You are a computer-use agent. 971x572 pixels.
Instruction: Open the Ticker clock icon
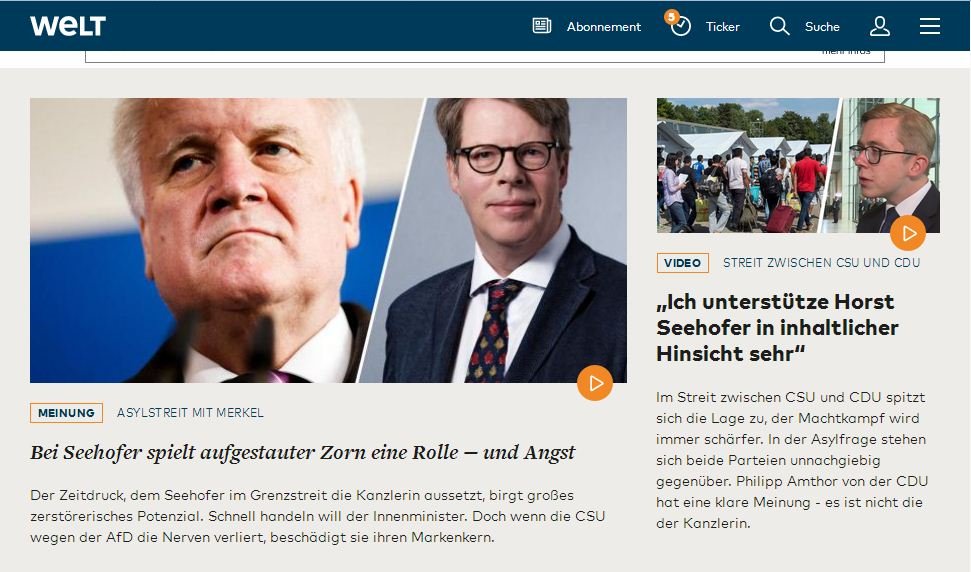tap(680, 26)
